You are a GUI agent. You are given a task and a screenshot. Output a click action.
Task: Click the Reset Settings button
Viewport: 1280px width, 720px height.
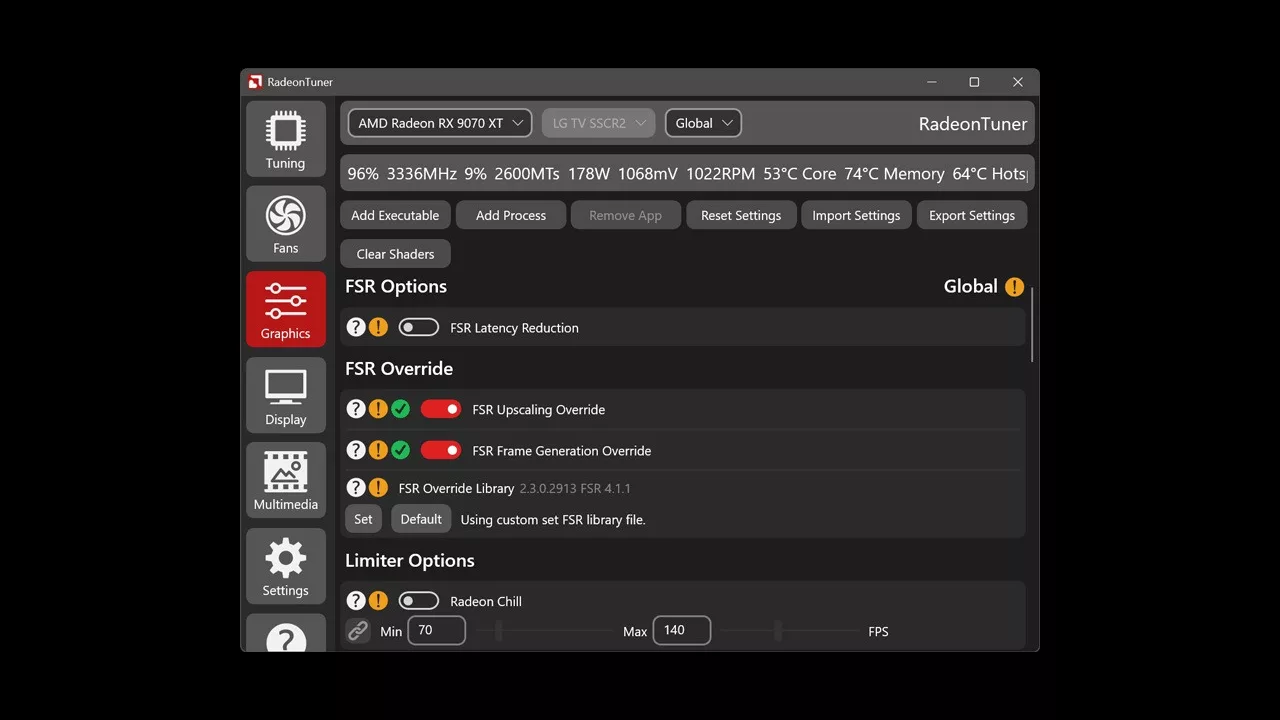point(741,215)
